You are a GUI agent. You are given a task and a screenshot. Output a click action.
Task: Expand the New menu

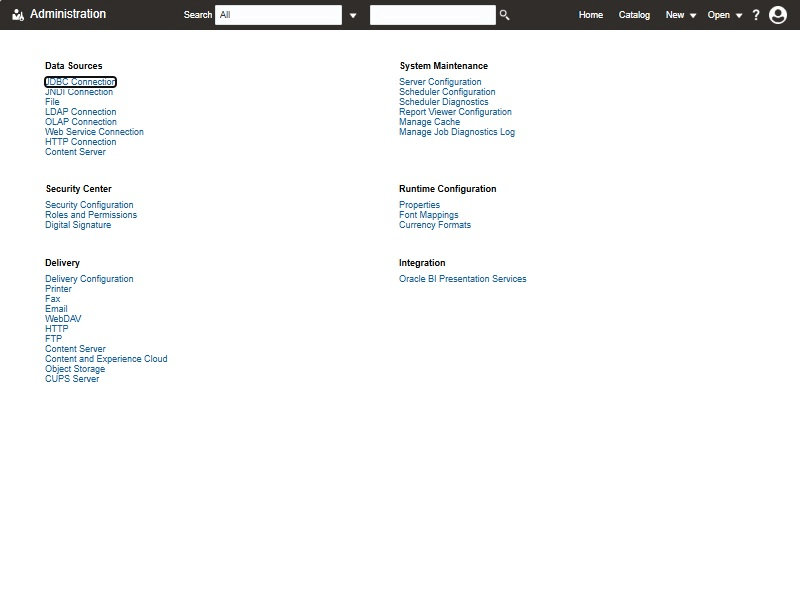[681, 15]
